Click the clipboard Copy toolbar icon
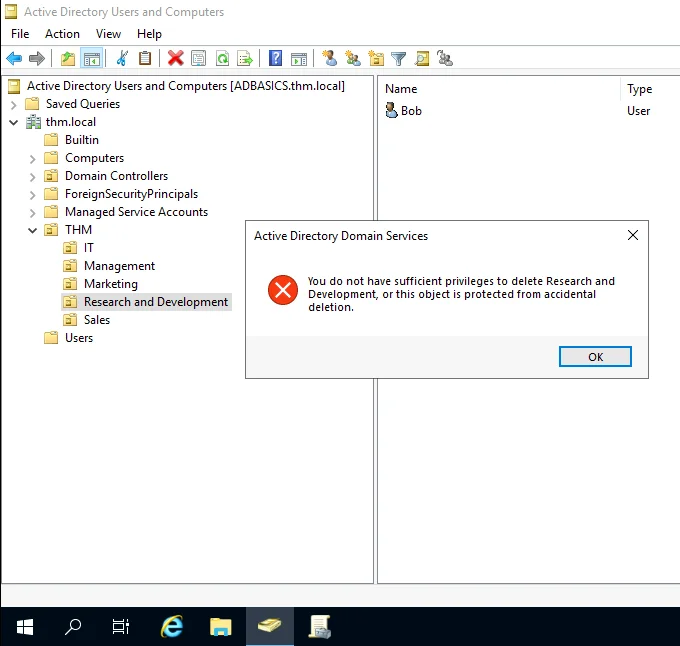The image size is (680, 646). pyautogui.click(x=145, y=58)
